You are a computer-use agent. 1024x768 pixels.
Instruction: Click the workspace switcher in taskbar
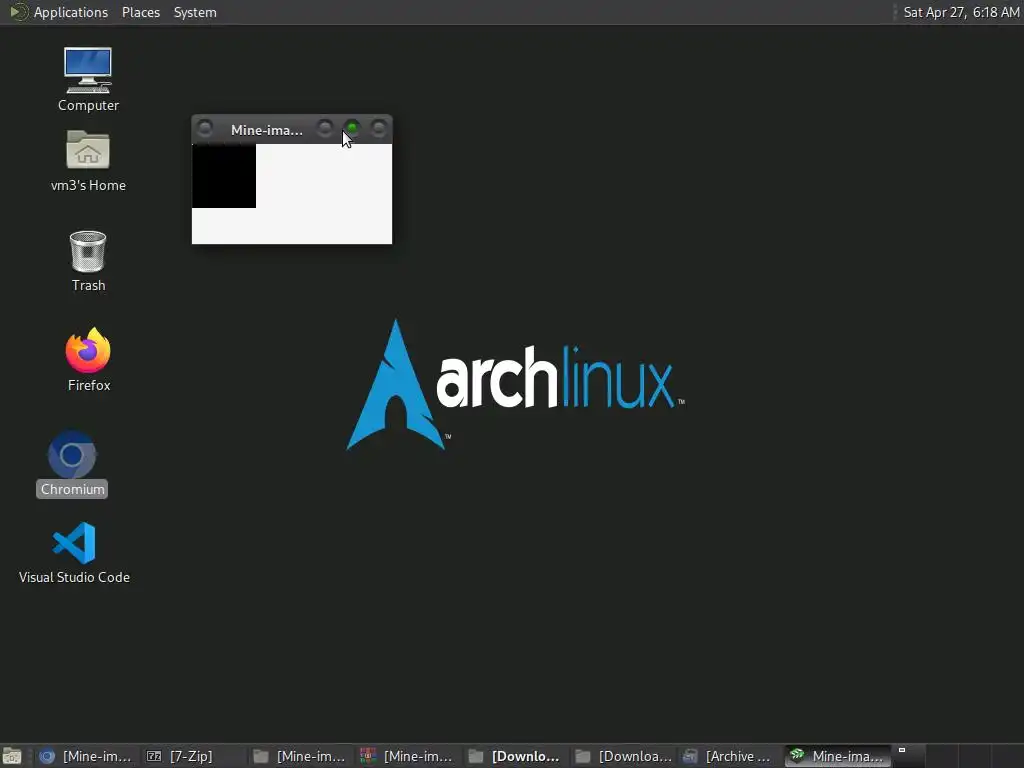(957, 756)
